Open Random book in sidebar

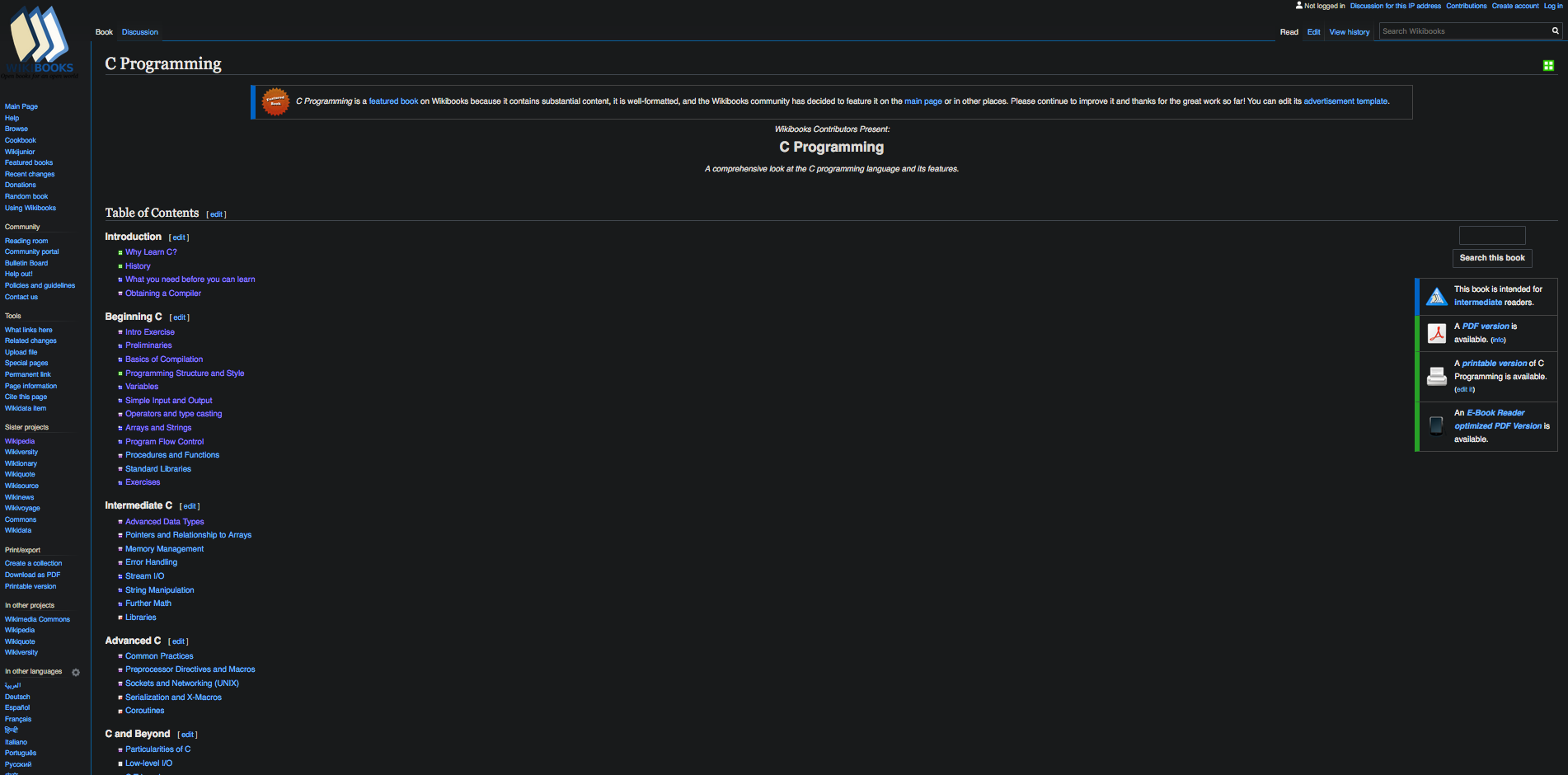tap(26, 197)
